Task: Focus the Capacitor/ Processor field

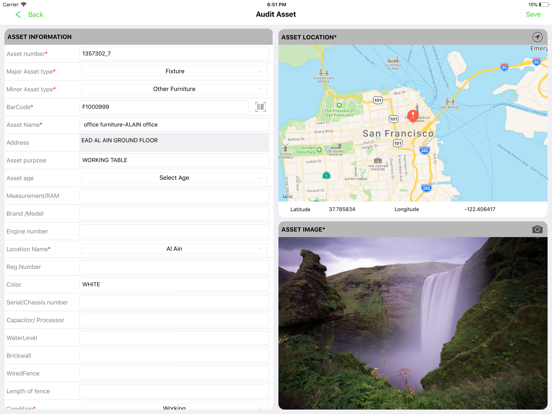Action: point(174,320)
